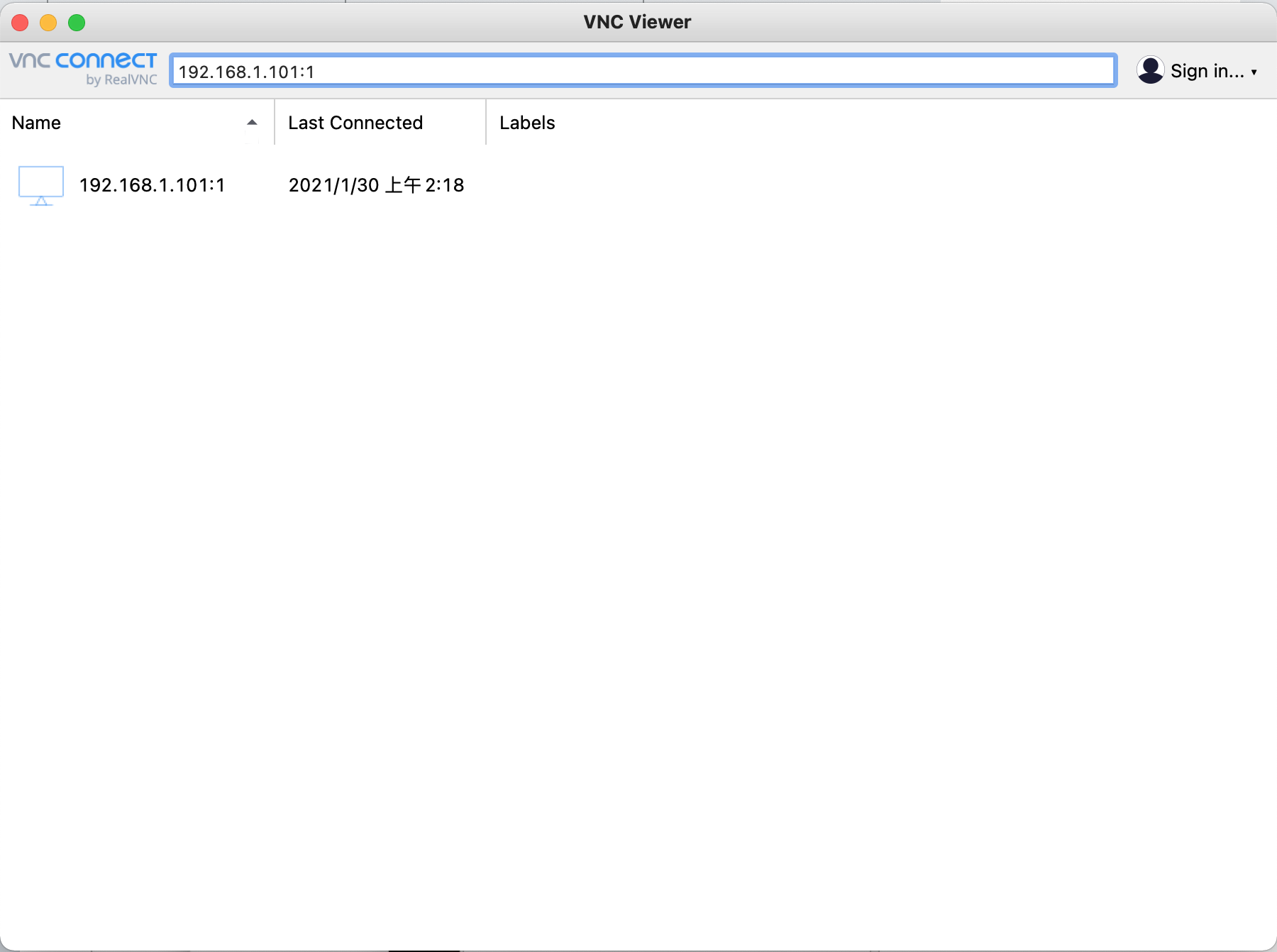Maximize VNC Viewer with the green button
Viewport: 1277px width, 952px height.
click(77, 23)
